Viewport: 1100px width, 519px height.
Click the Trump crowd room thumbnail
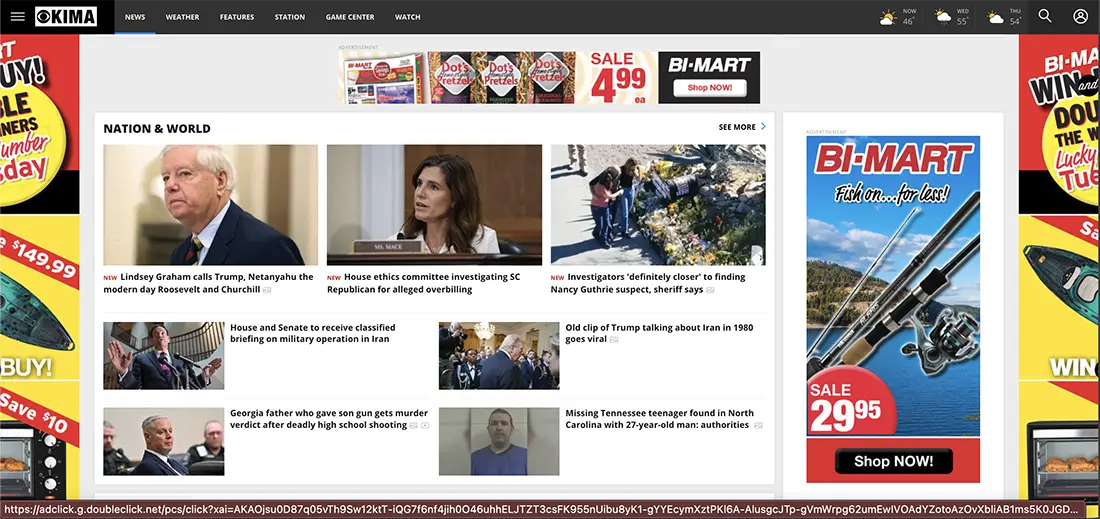click(499, 356)
